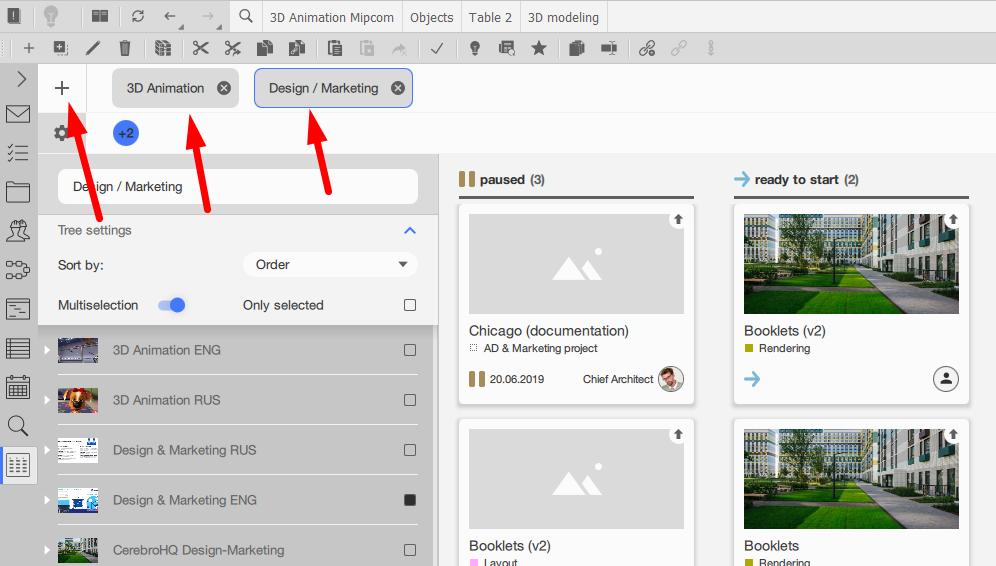The width and height of the screenshot is (996, 566).
Task: Click the pencil edit icon
Action: (93, 48)
